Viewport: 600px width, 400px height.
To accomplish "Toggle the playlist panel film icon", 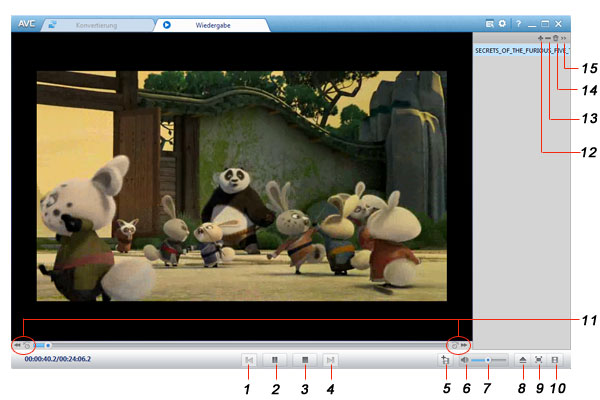I will [555, 360].
